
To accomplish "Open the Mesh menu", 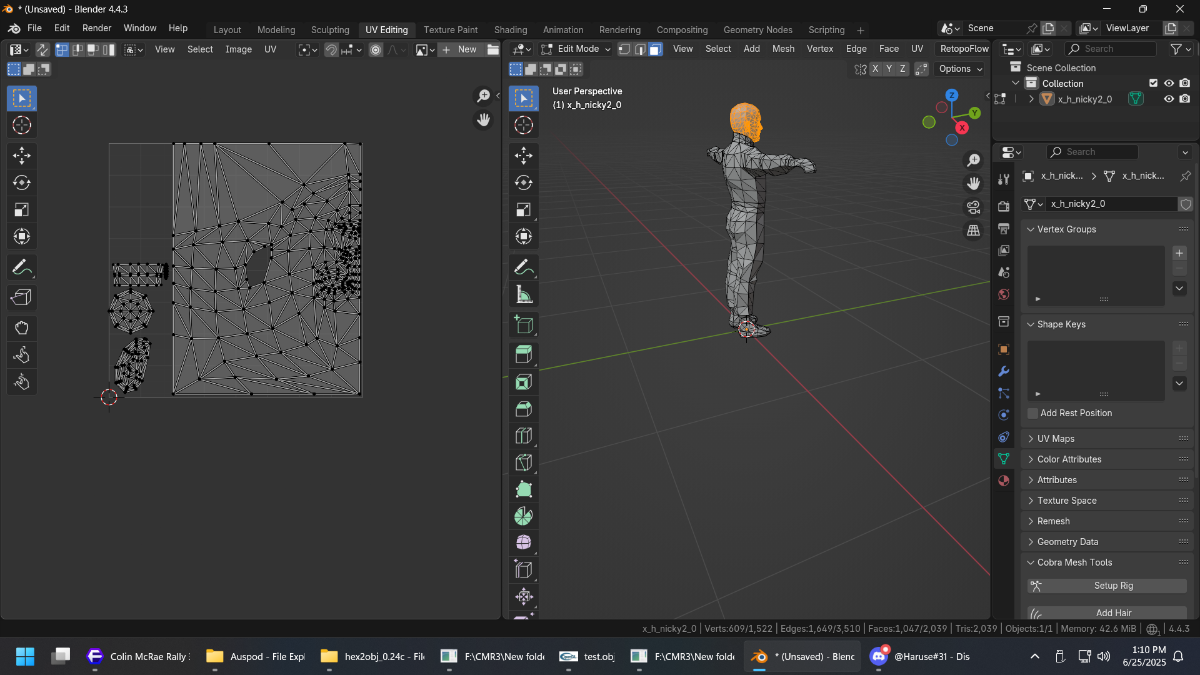I will click(x=783, y=49).
